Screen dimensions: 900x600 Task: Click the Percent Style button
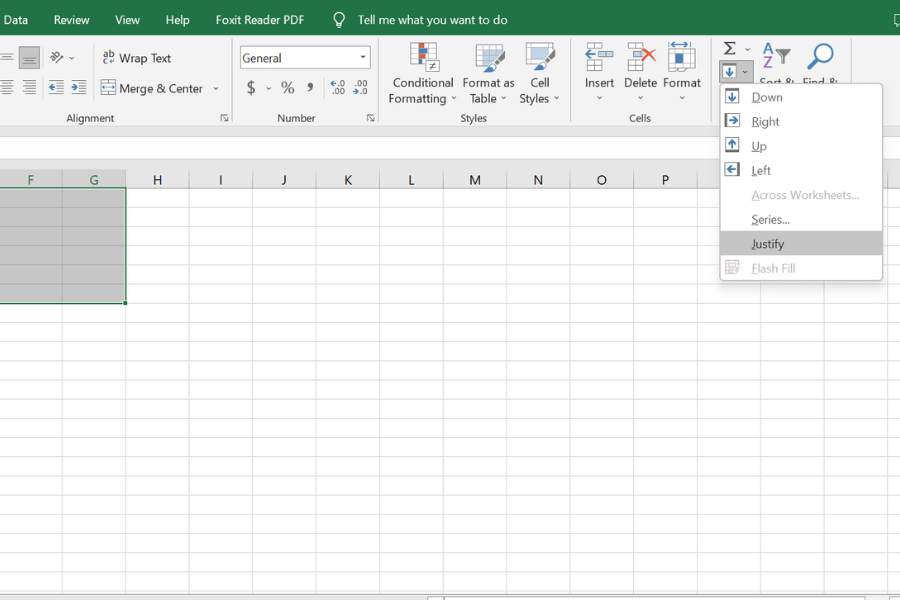click(x=287, y=88)
